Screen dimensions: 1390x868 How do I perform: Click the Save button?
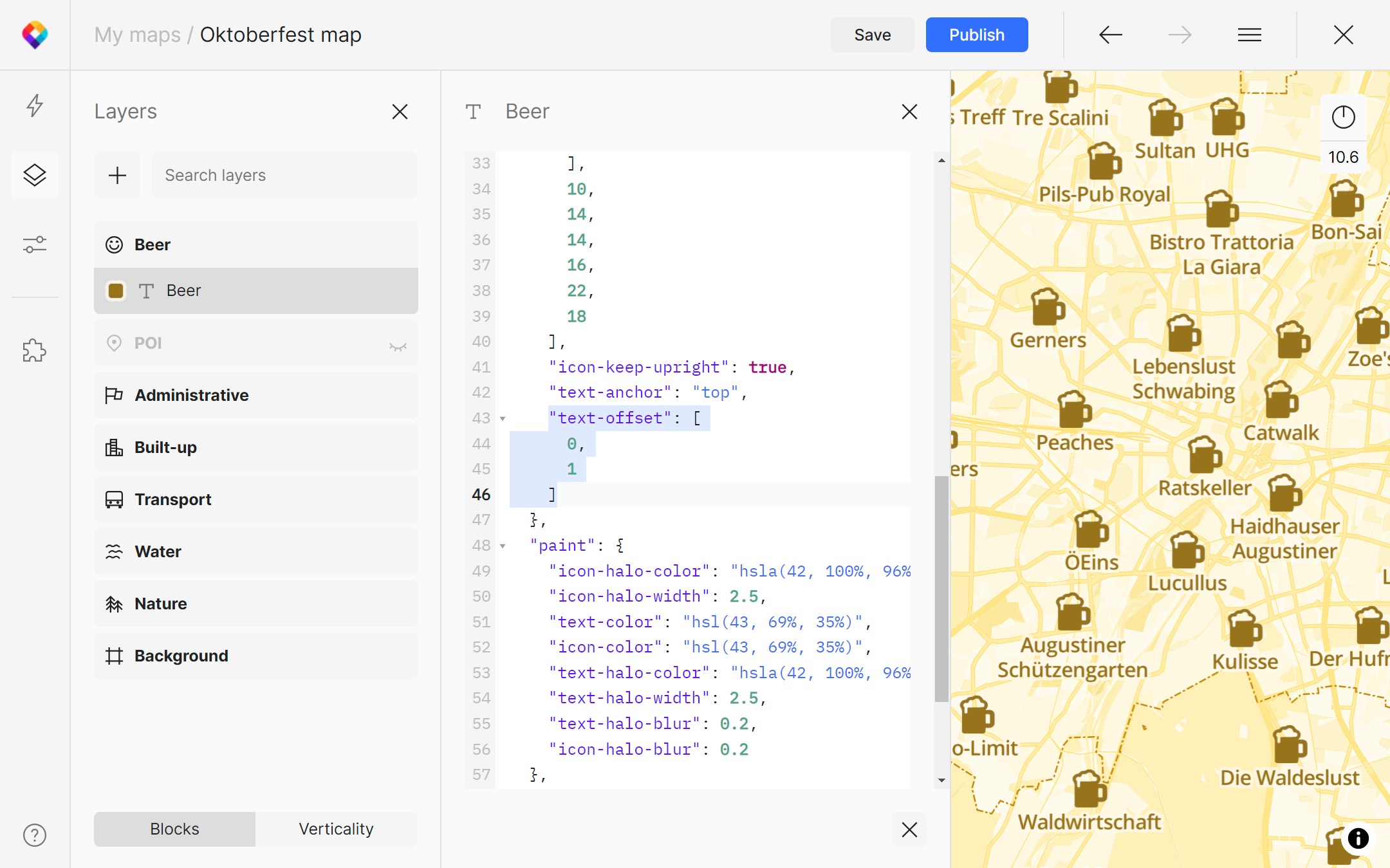[x=873, y=35]
